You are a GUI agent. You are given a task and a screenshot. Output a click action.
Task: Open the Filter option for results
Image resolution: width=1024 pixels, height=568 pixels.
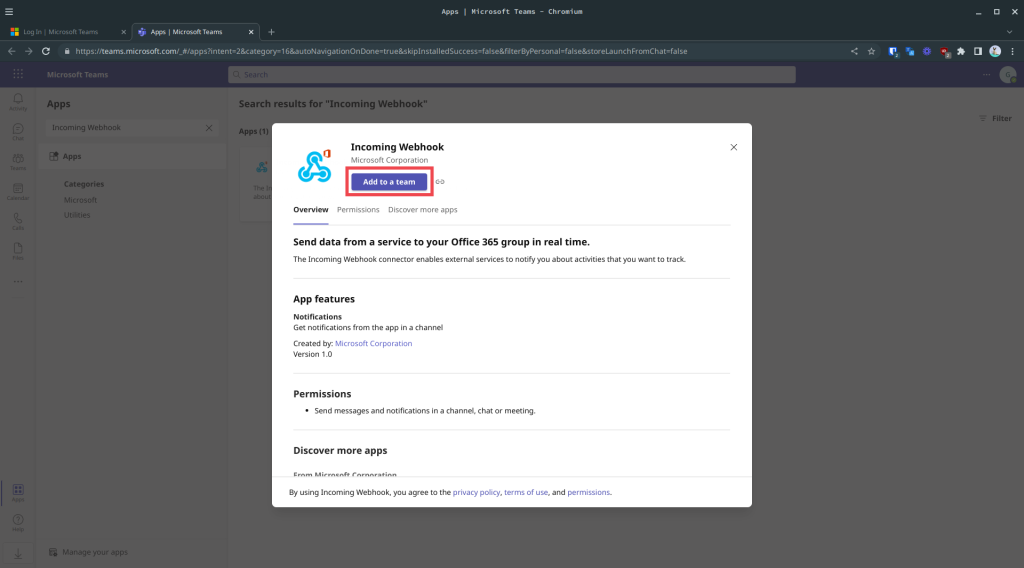click(995, 118)
